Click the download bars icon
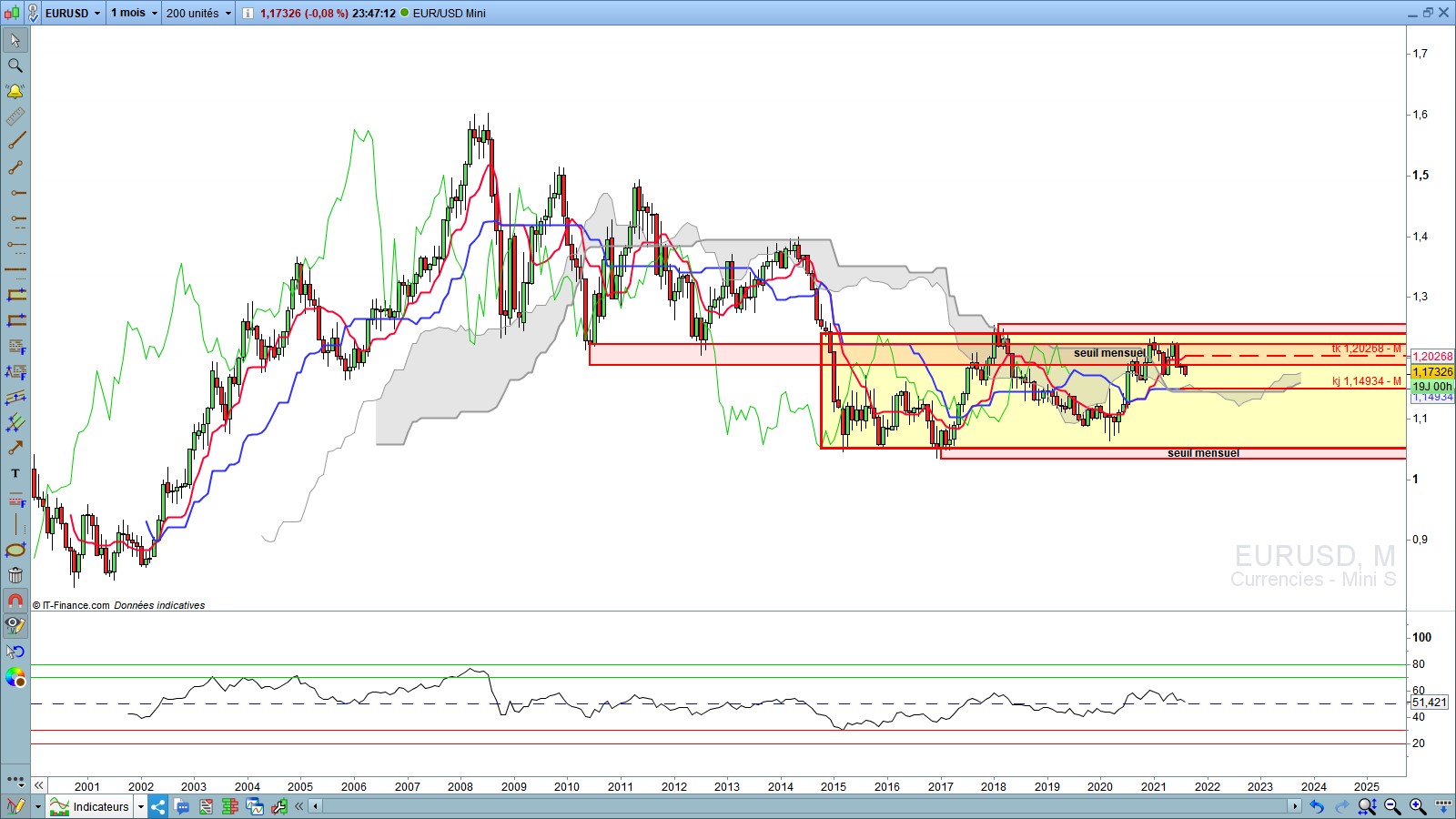Screen dimensions: 1456x819 (1443, 806)
